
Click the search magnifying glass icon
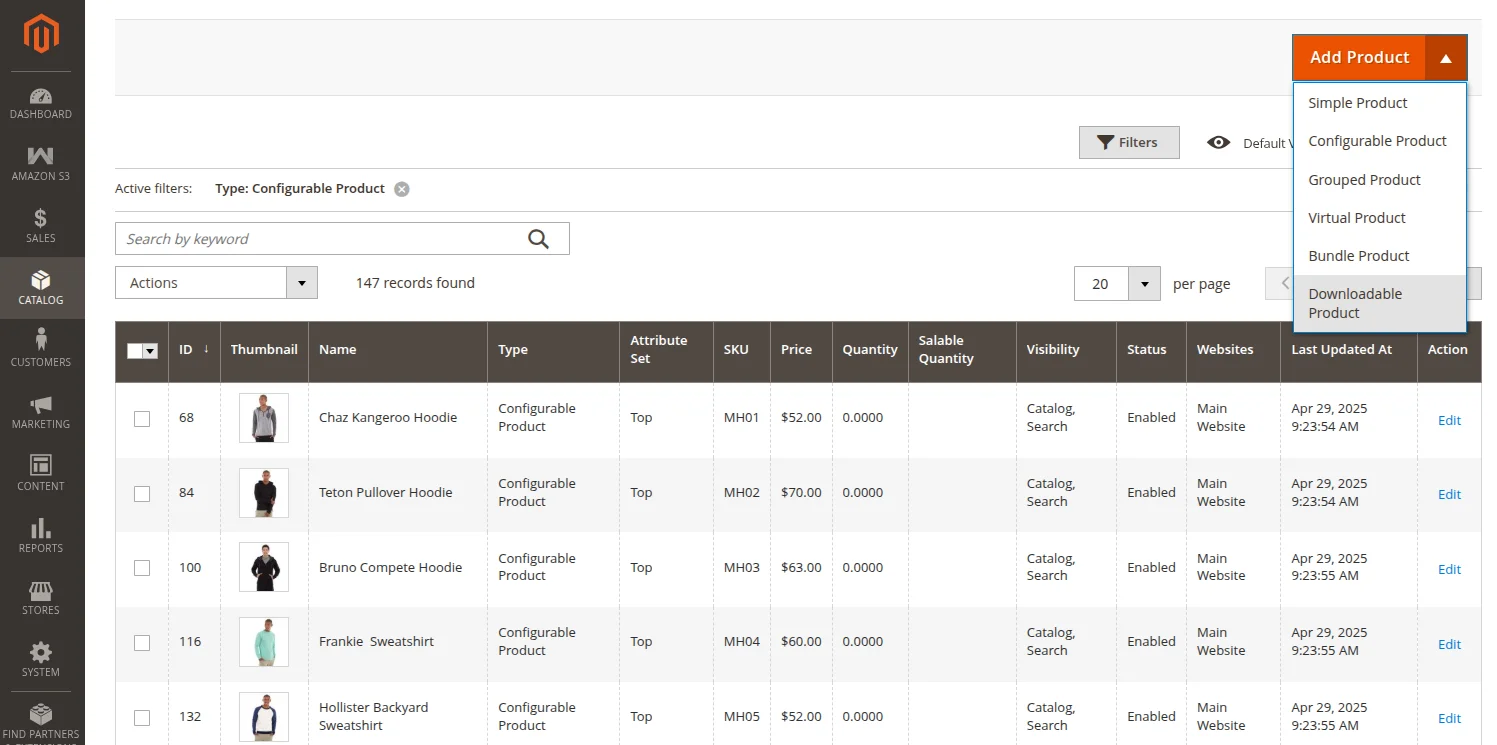pos(539,239)
